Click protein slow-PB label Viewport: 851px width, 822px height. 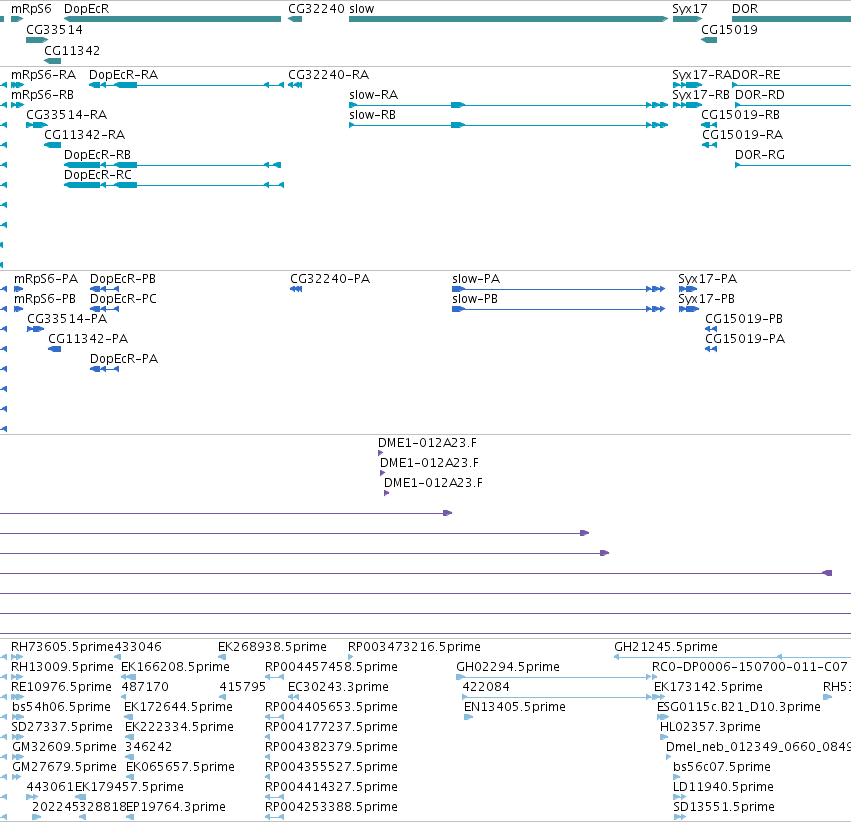tap(475, 298)
